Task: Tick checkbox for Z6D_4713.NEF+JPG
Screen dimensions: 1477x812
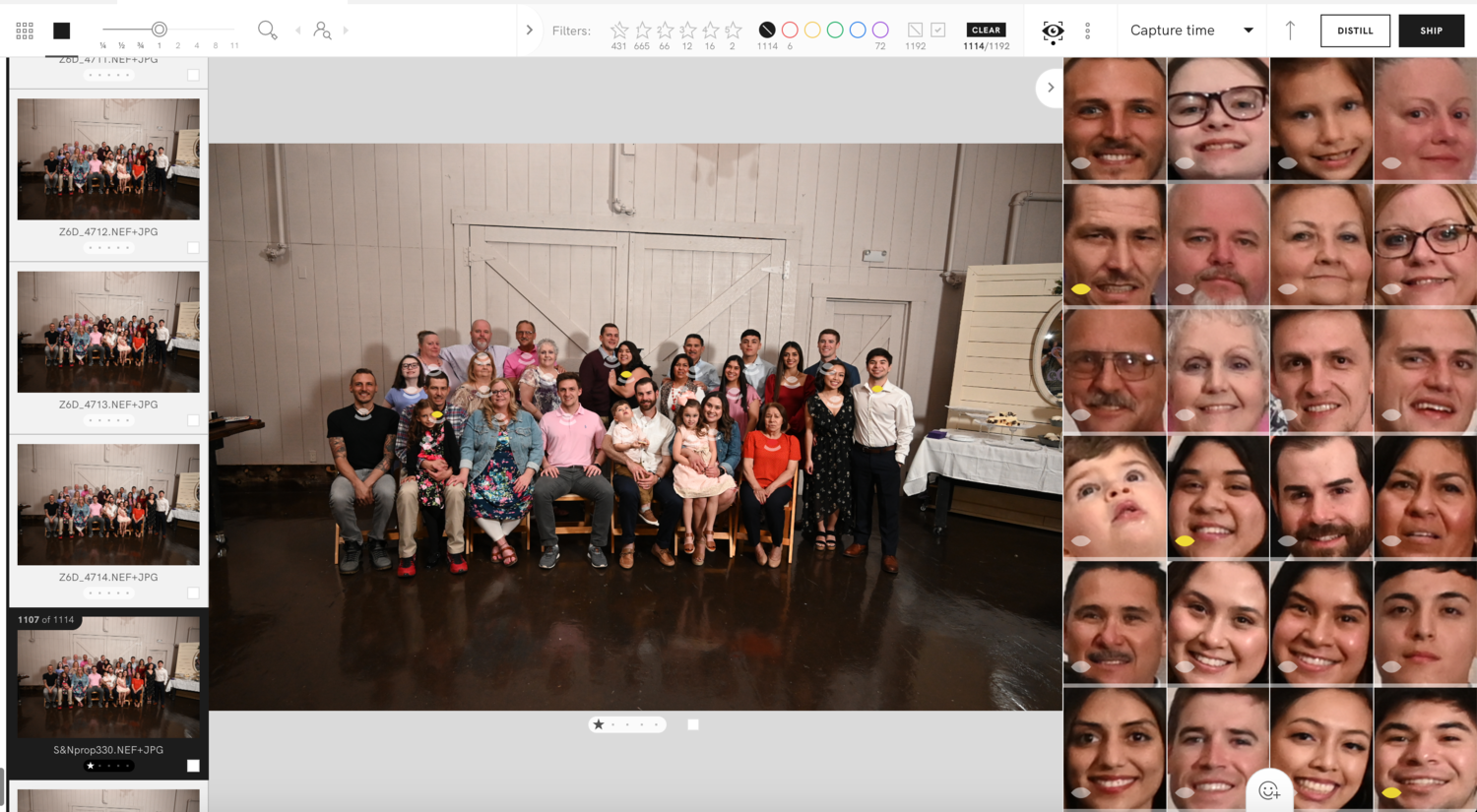Action: (x=193, y=420)
